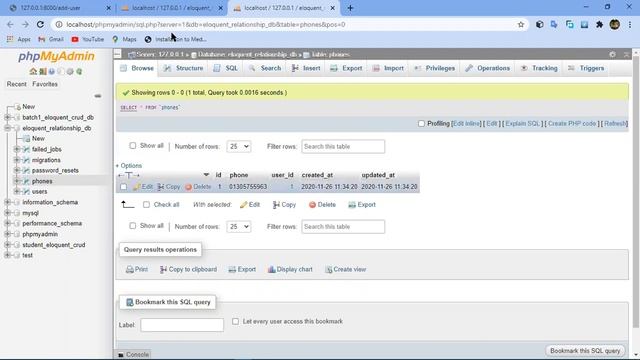Click the Delete icon in With selected row
The image size is (640, 360).
(312, 205)
